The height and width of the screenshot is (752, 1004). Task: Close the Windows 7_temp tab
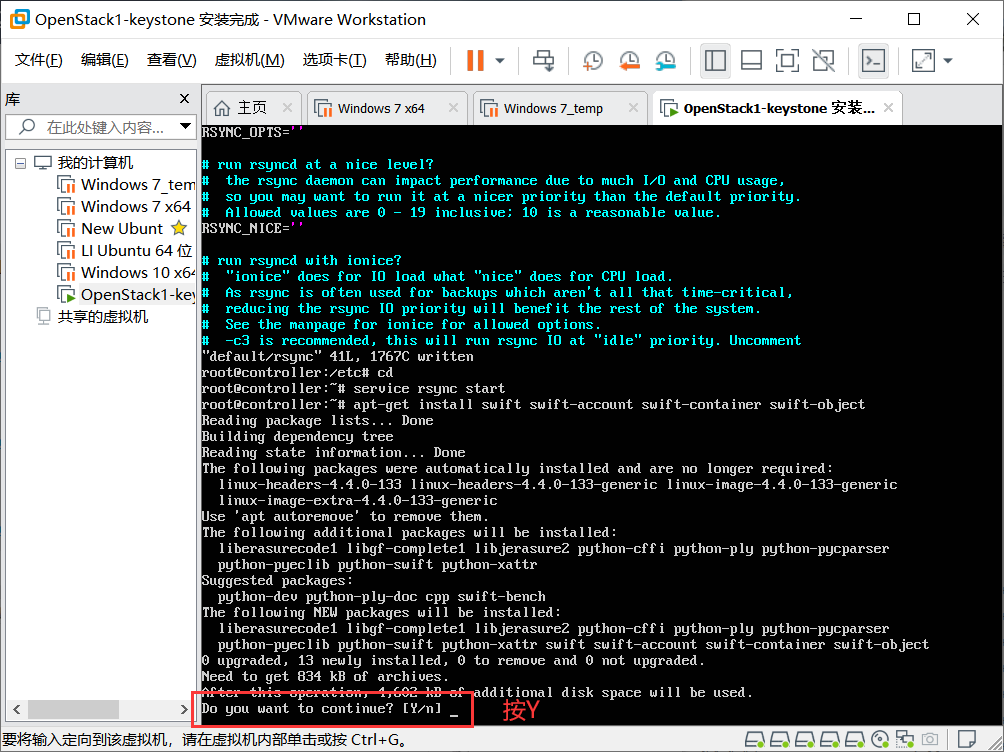click(x=633, y=108)
